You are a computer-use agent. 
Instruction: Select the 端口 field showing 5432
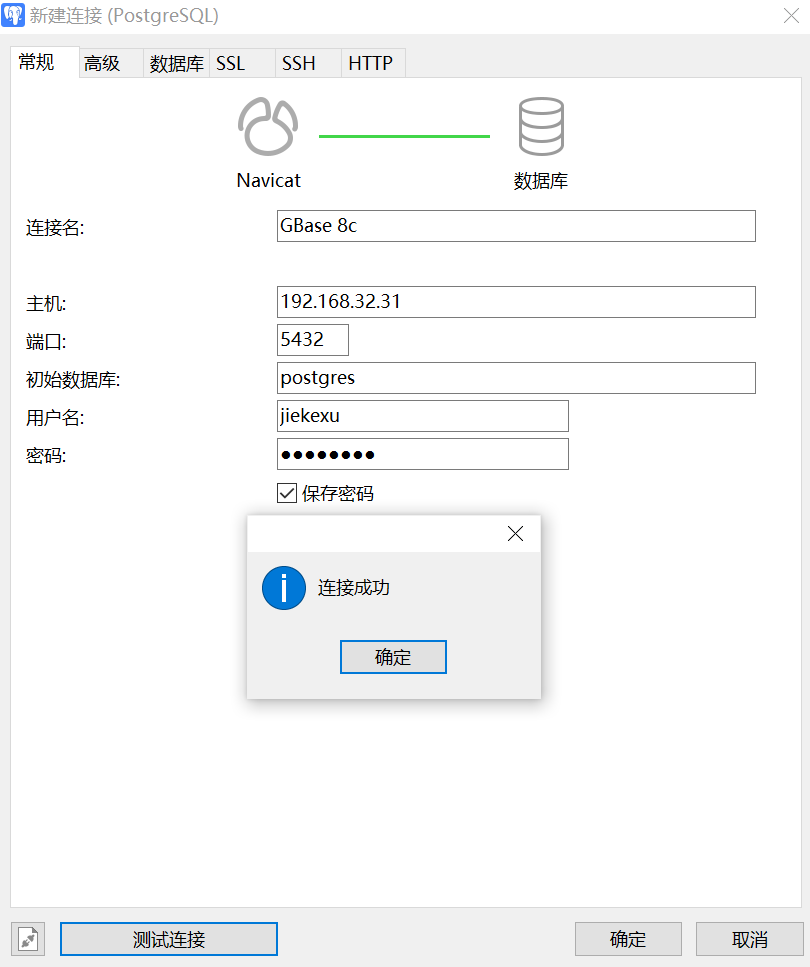(x=312, y=340)
